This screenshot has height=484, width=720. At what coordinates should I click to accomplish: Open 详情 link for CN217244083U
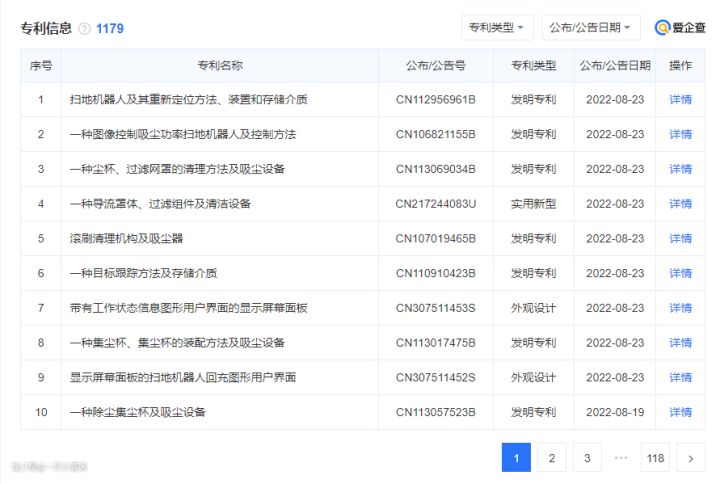680,204
